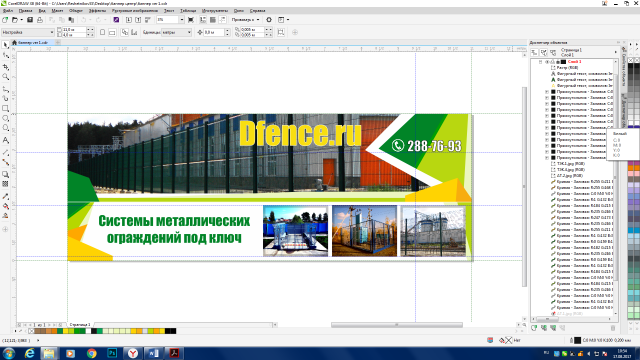Click the Import icon in toolbar
Viewport: 640px width, 360px height.
(129, 20)
